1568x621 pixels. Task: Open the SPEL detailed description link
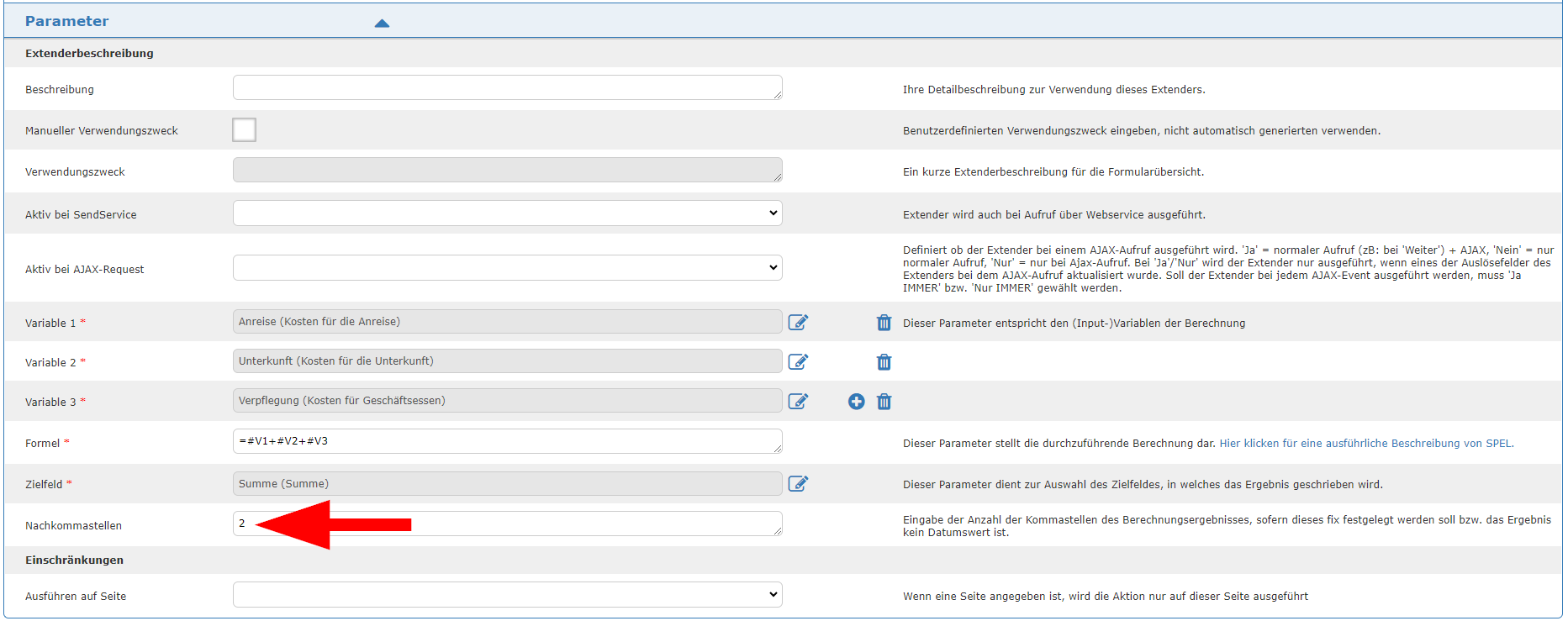tap(1365, 444)
